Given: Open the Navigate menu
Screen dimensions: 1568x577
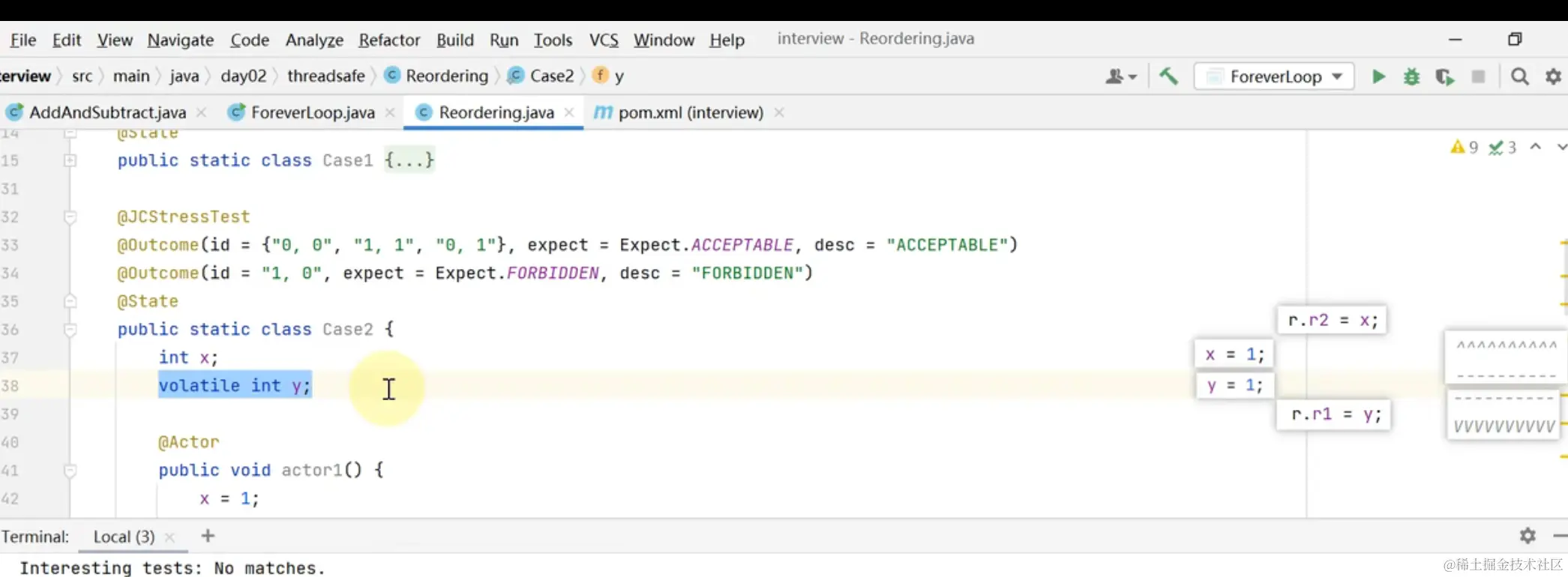Looking at the screenshot, I should [x=181, y=40].
